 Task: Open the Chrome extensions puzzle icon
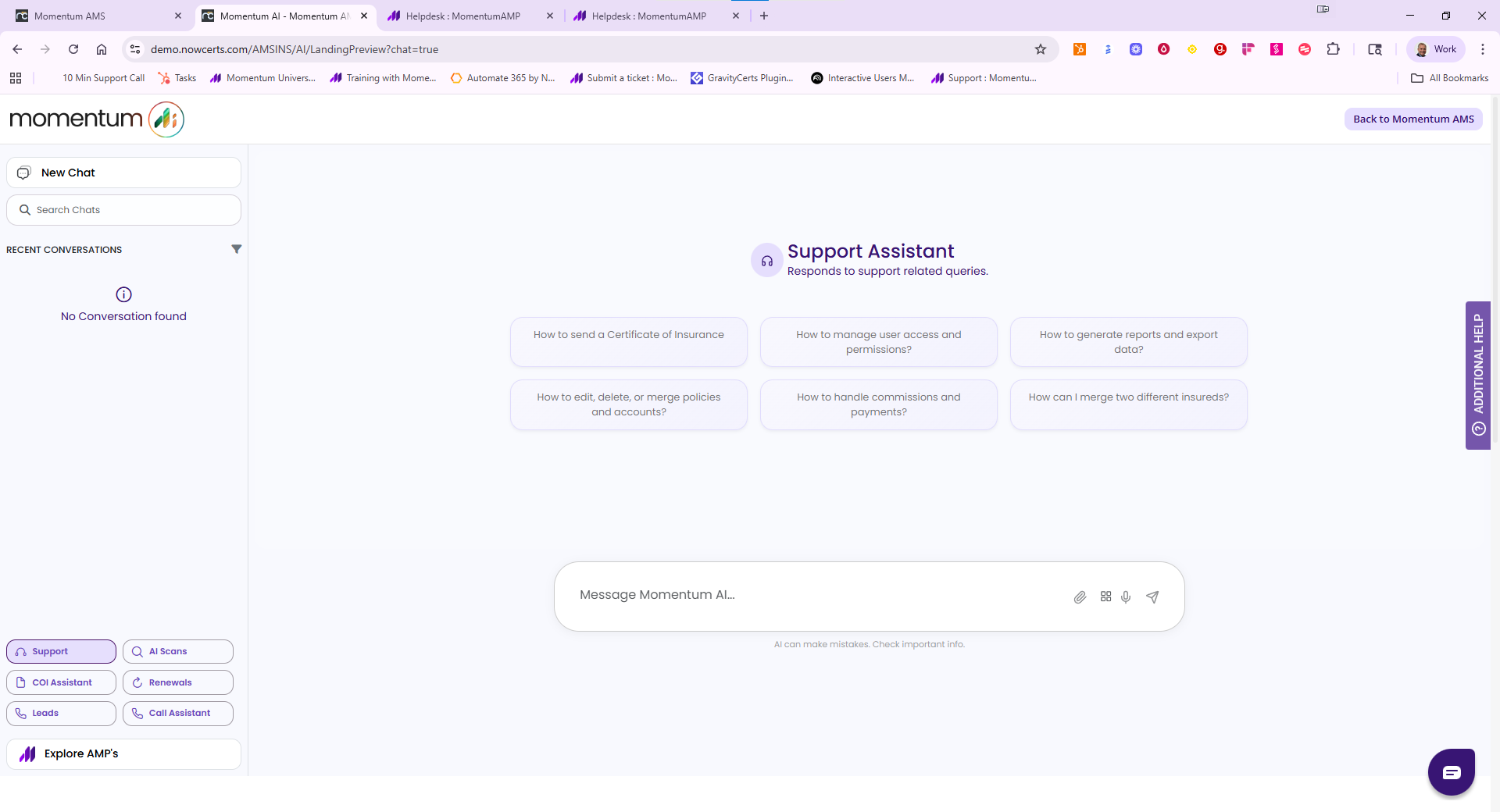(x=1334, y=49)
